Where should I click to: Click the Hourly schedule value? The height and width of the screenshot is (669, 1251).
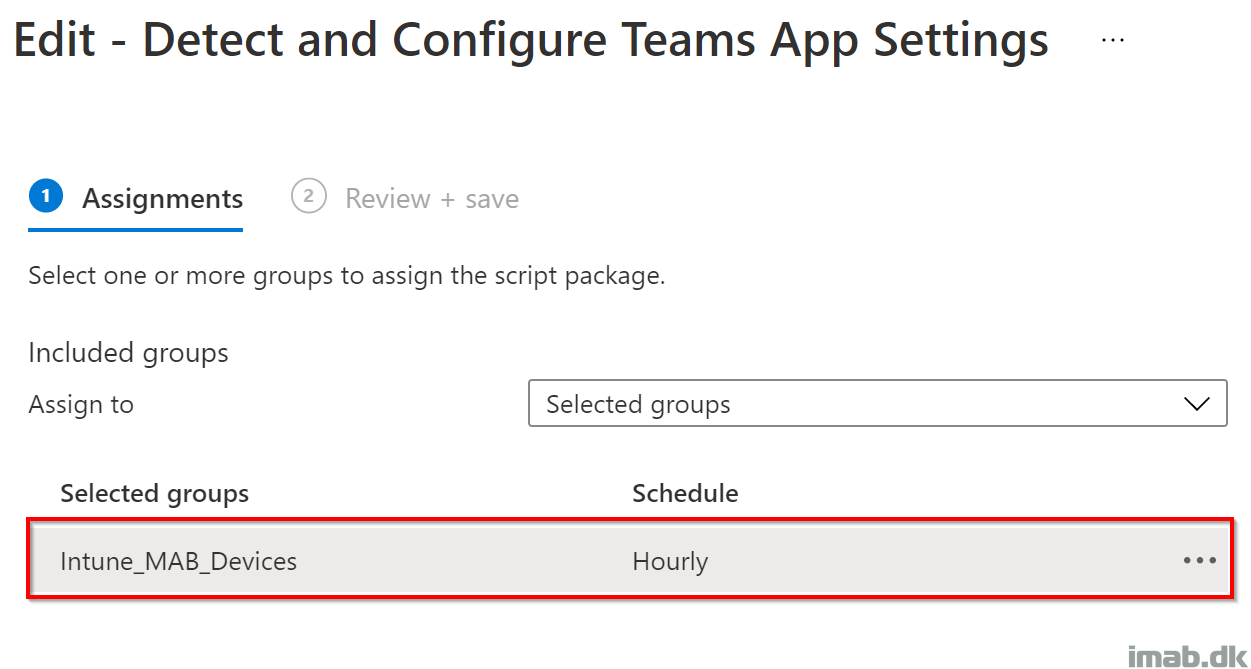(x=670, y=561)
